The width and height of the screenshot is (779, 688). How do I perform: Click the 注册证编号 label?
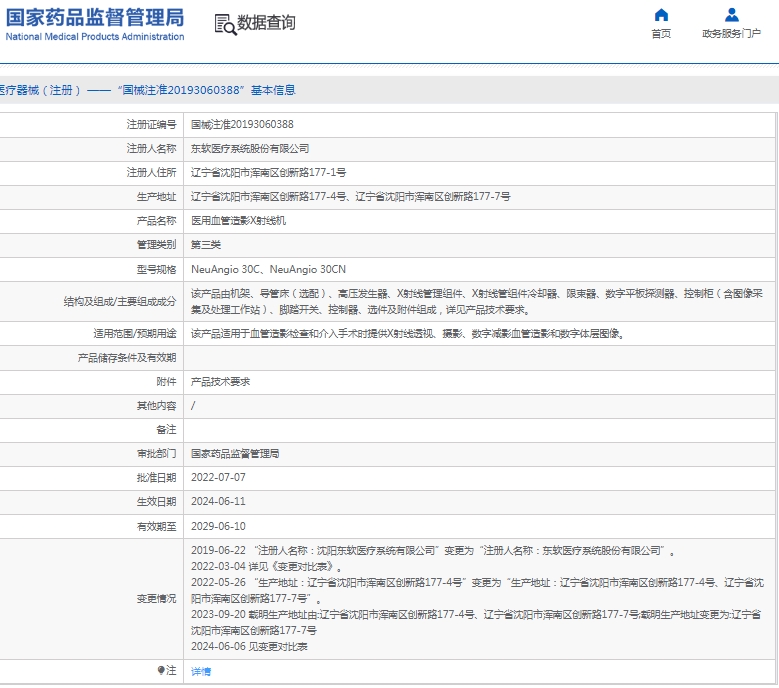(151, 124)
